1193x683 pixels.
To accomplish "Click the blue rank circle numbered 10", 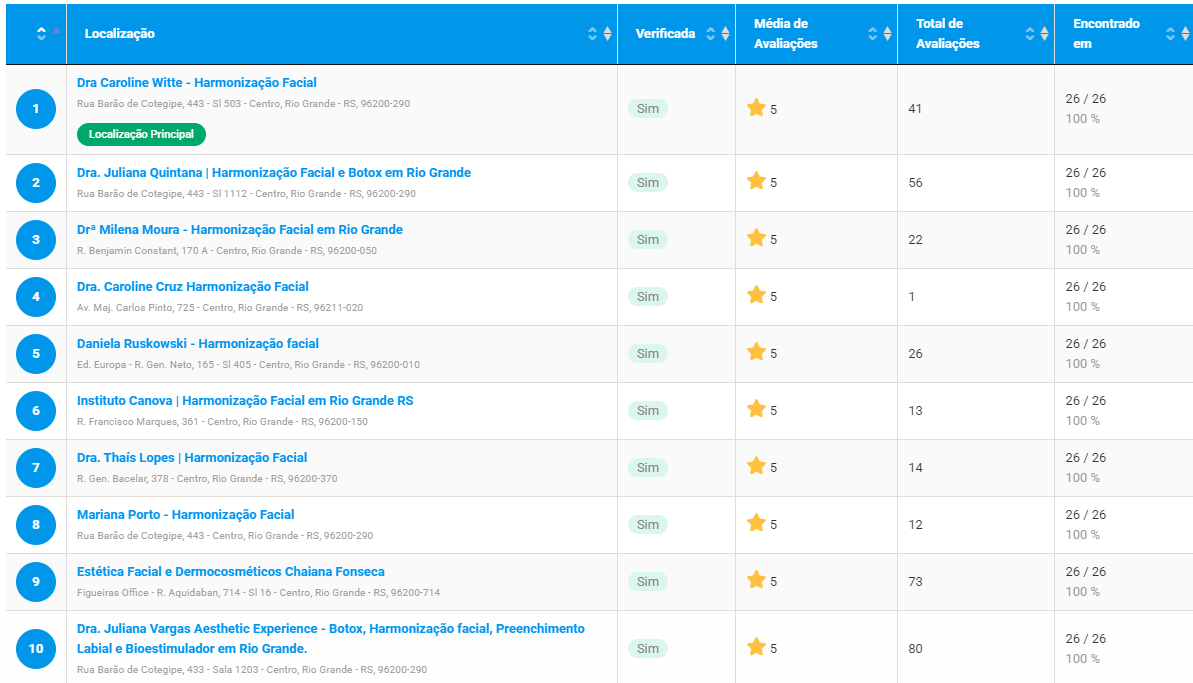I will tap(36, 649).
